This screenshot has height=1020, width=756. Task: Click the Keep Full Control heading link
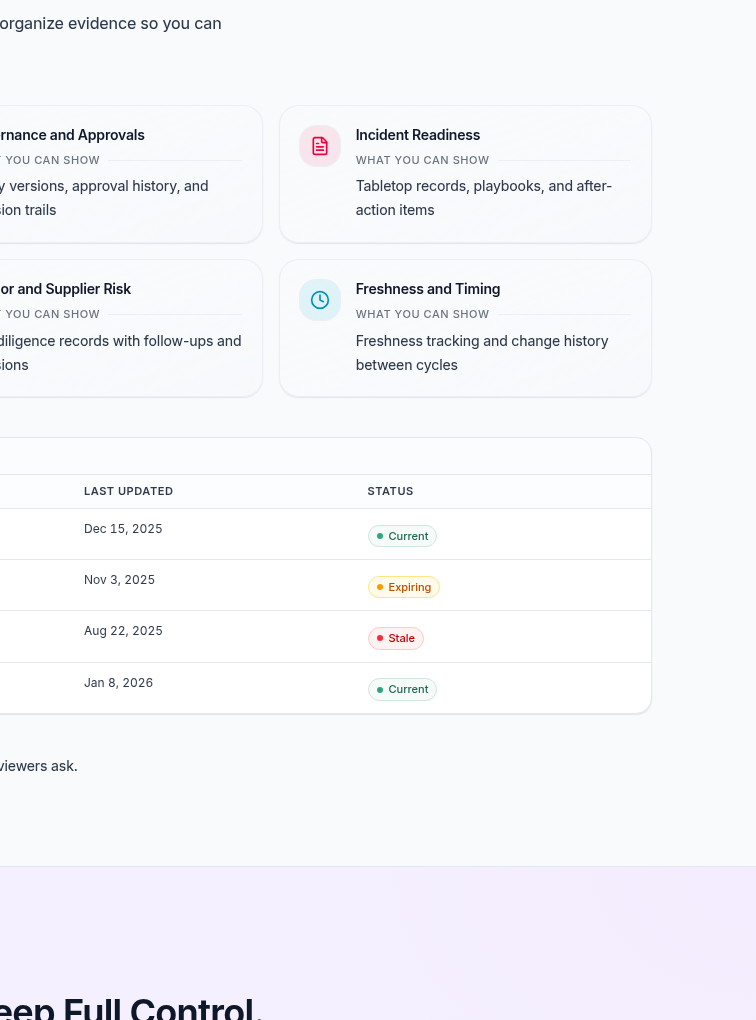(128, 1008)
